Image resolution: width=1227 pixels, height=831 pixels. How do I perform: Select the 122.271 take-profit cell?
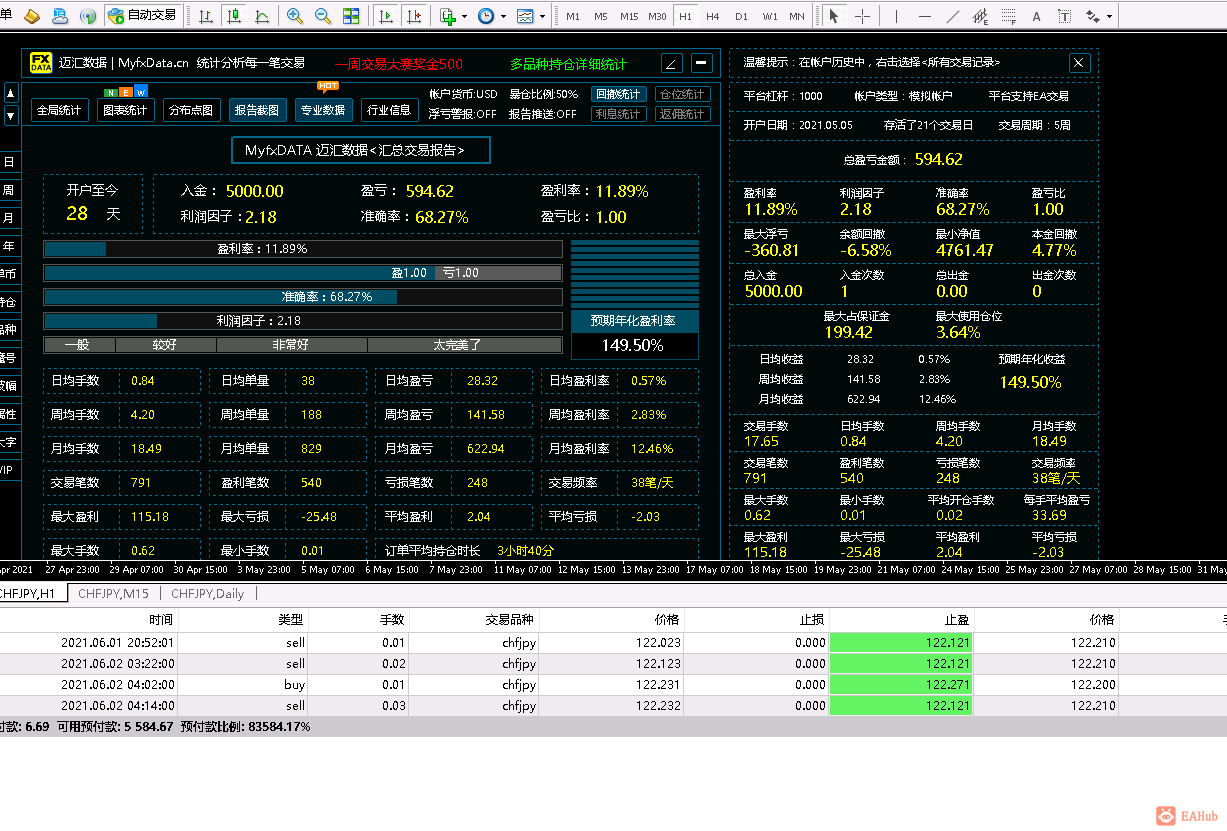(901, 685)
